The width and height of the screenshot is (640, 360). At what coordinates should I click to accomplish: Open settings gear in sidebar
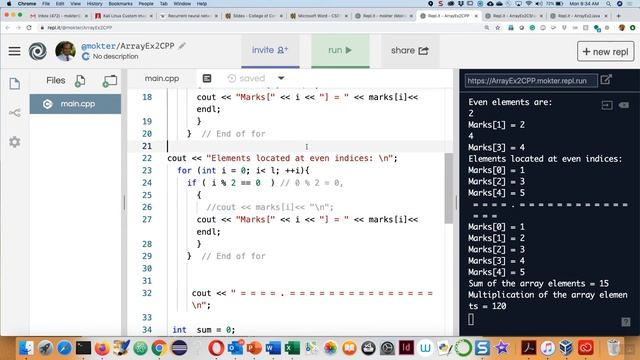pos(15,142)
